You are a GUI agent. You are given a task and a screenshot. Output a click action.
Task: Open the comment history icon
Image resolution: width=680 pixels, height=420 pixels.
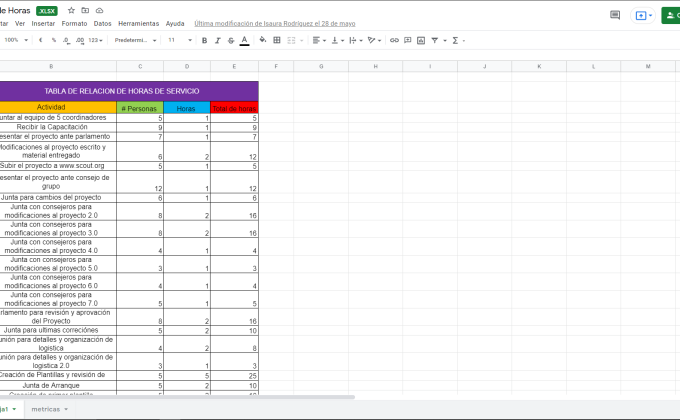click(x=615, y=15)
